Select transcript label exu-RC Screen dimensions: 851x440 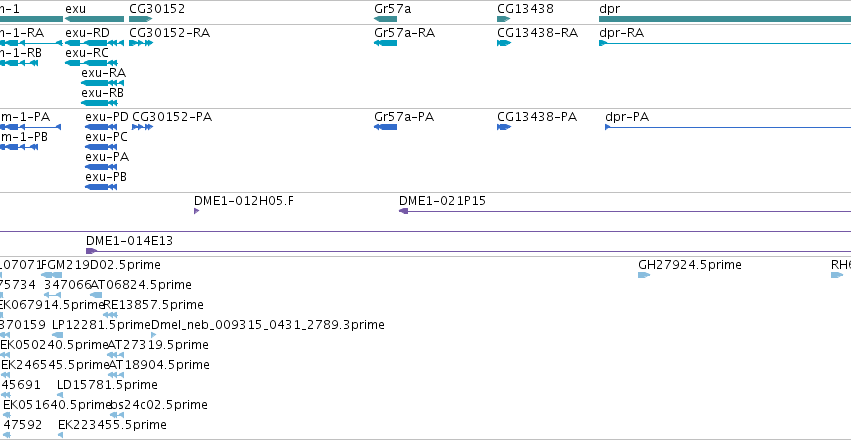click(87, 53)
